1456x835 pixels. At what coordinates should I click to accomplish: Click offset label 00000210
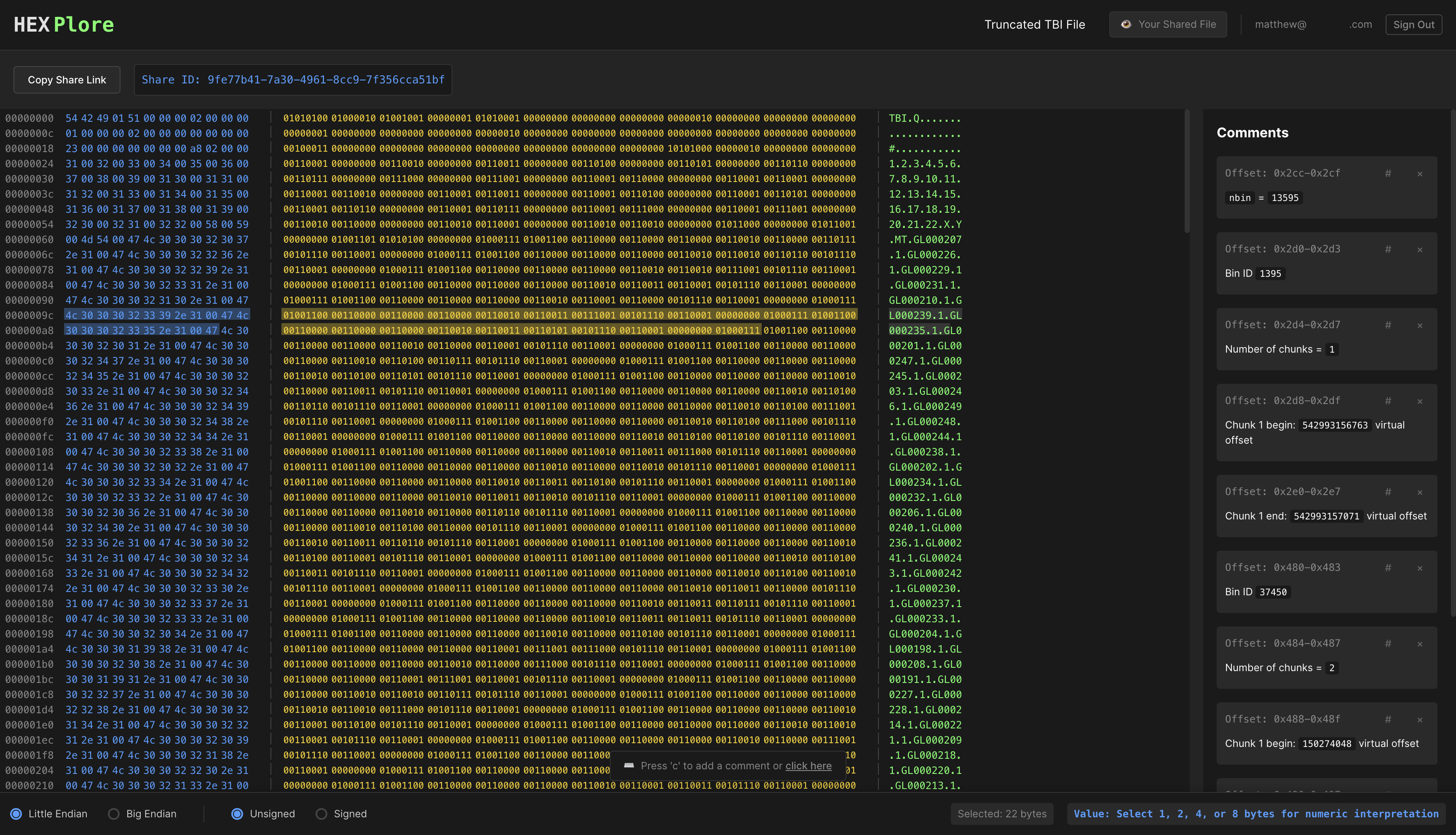tap(29, 786)
